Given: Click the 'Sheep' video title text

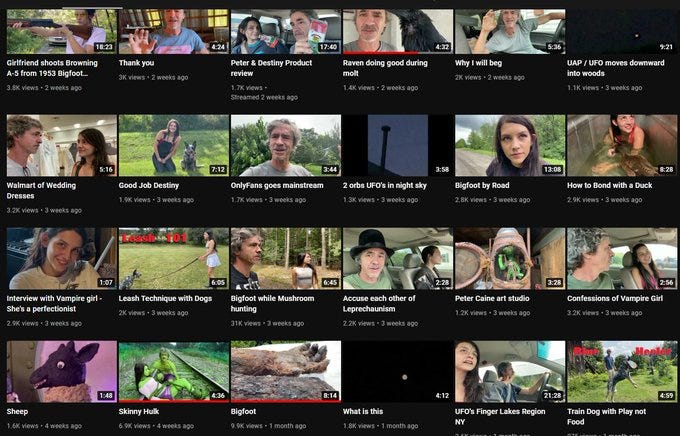Looking at the screenshot, I should pyautogui.click(x=17, y=411).
